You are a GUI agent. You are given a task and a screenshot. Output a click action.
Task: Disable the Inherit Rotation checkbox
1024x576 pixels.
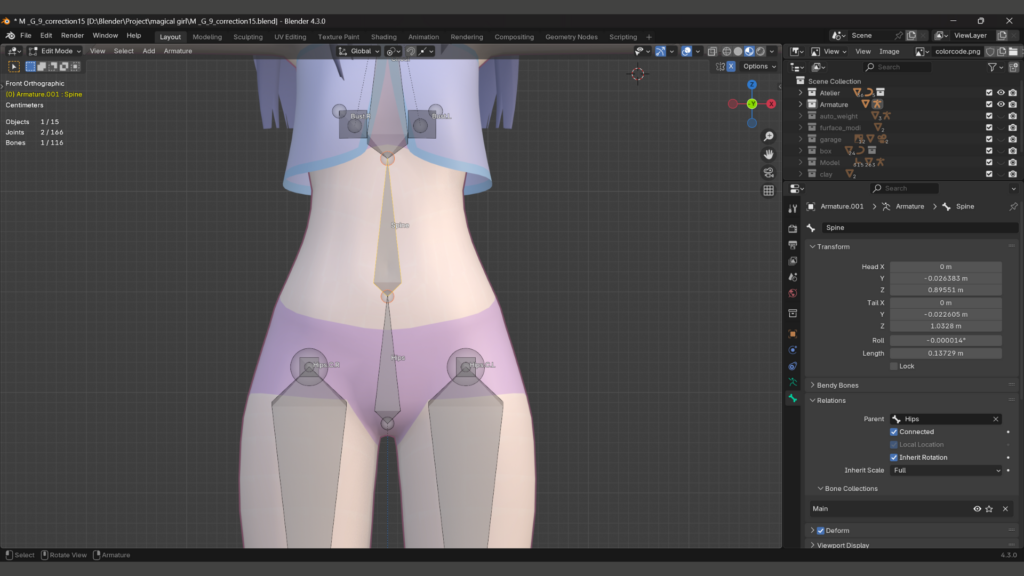(894, 457)
